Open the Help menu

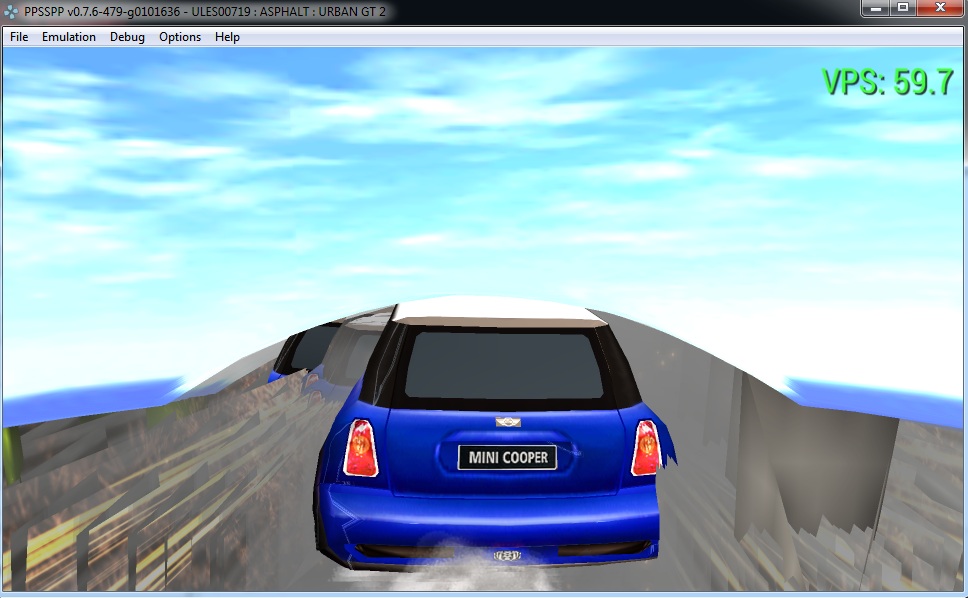pyautogui.click(x=227, y=37)
